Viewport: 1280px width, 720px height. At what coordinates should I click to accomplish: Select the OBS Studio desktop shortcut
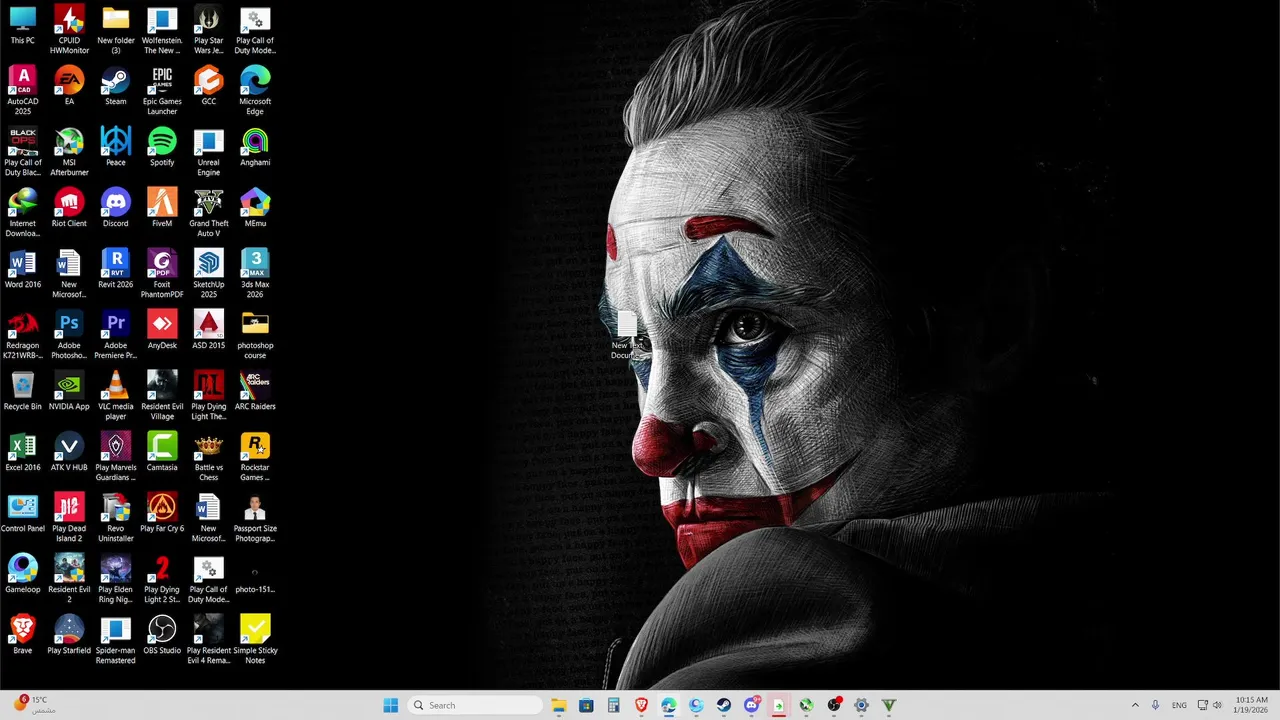point(162,635)
